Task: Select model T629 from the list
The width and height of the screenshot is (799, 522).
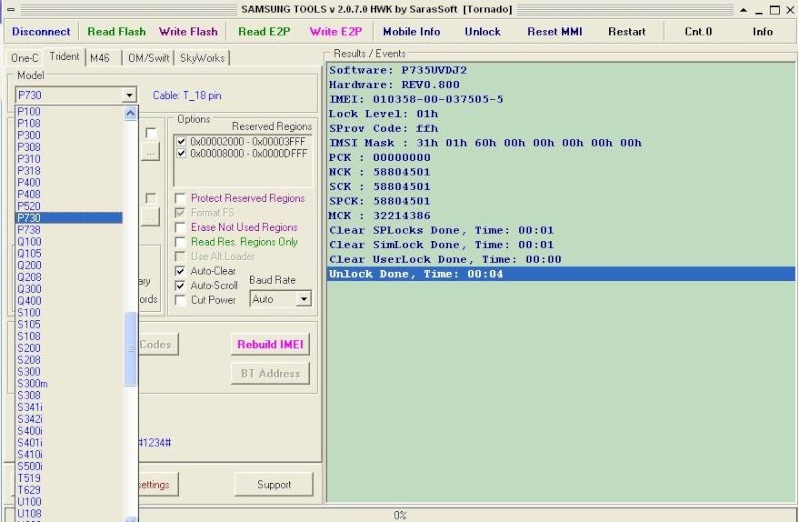Action: (x=69, y=490)
